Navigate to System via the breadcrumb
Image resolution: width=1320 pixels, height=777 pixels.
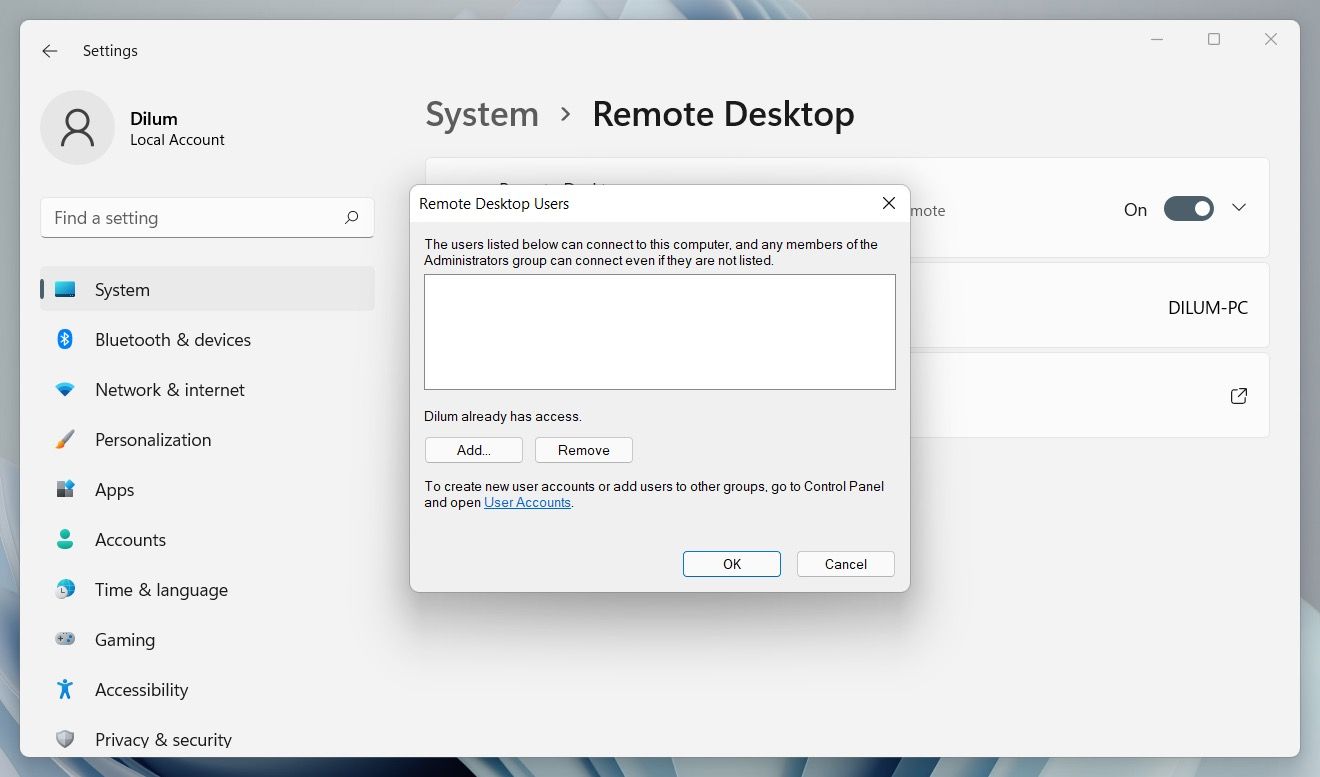pyautogui.click(x=482, y=114)
